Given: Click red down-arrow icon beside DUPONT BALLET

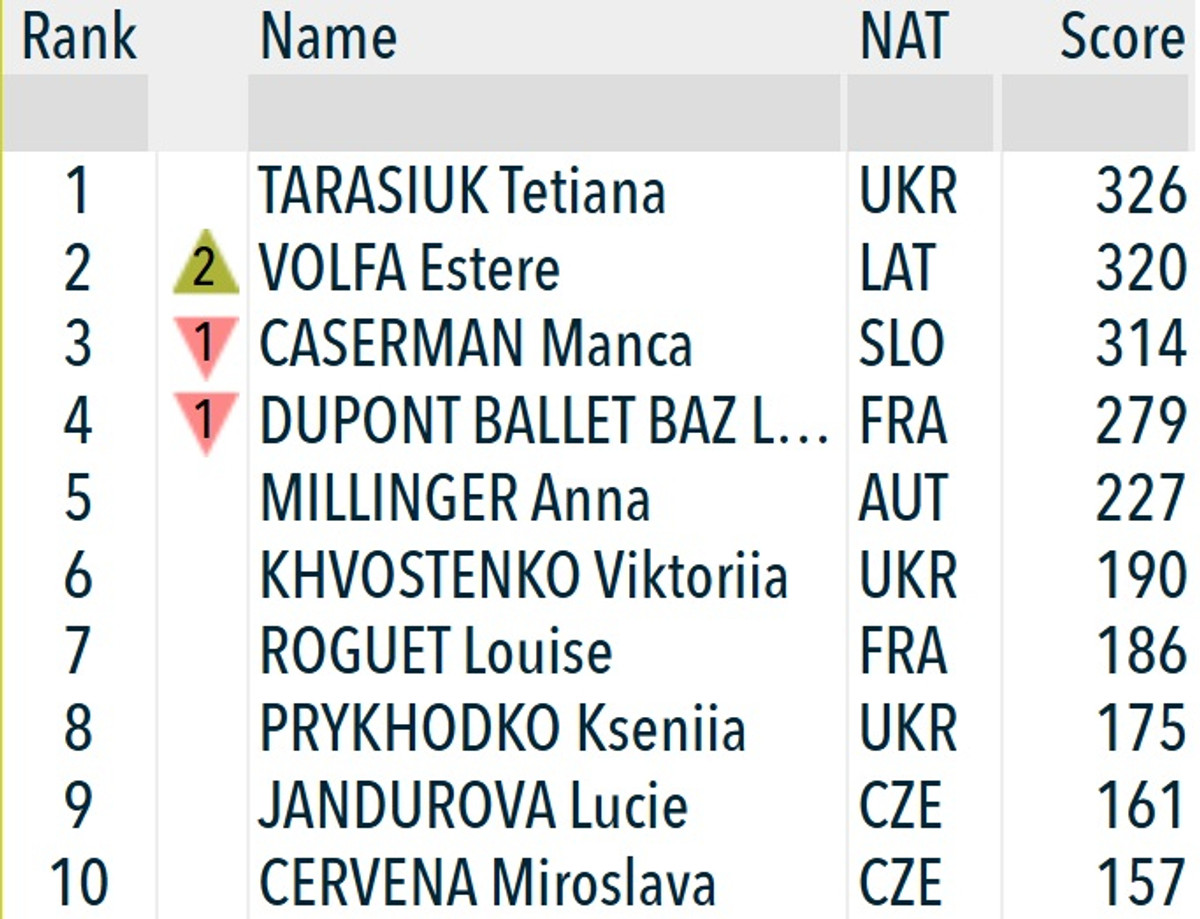Looking at the screenshot, I should point(204,420).
